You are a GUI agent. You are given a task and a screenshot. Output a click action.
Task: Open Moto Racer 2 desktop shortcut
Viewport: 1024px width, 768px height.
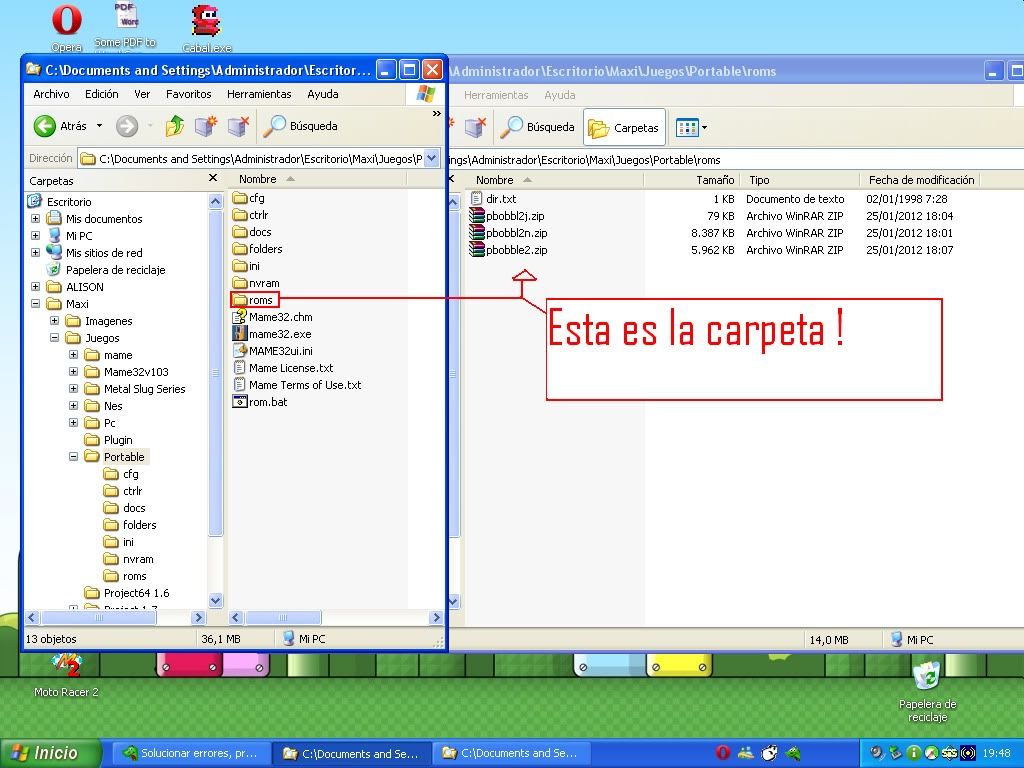point(66,675)
